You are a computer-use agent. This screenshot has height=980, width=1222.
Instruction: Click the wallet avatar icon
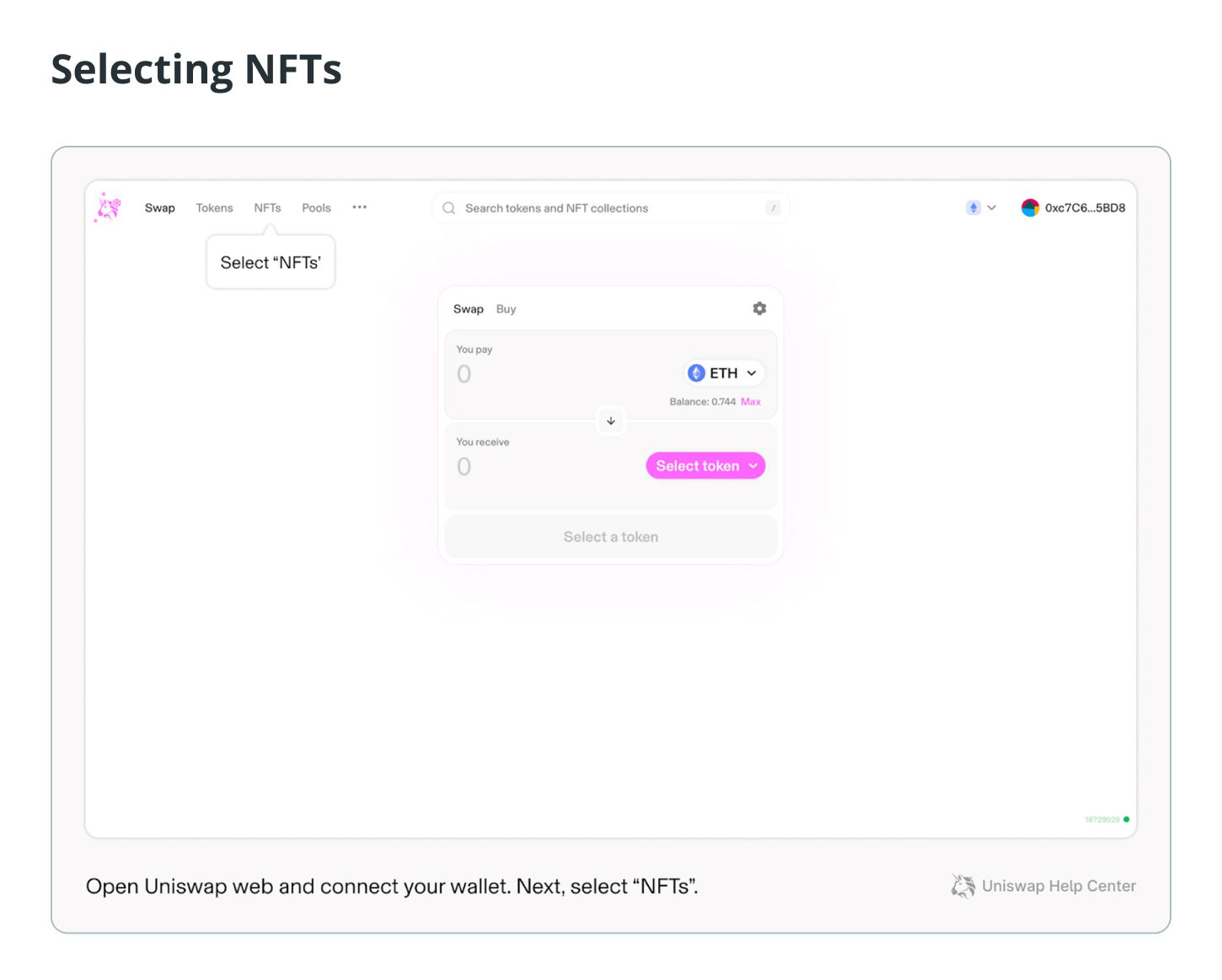point(1030,207)
